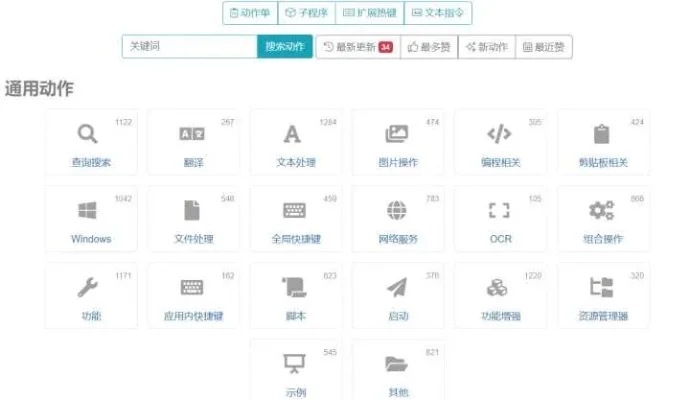Viewport: 690px width, 400px height.
Task: Switch to the 子程序 tab
Action: 307,13
